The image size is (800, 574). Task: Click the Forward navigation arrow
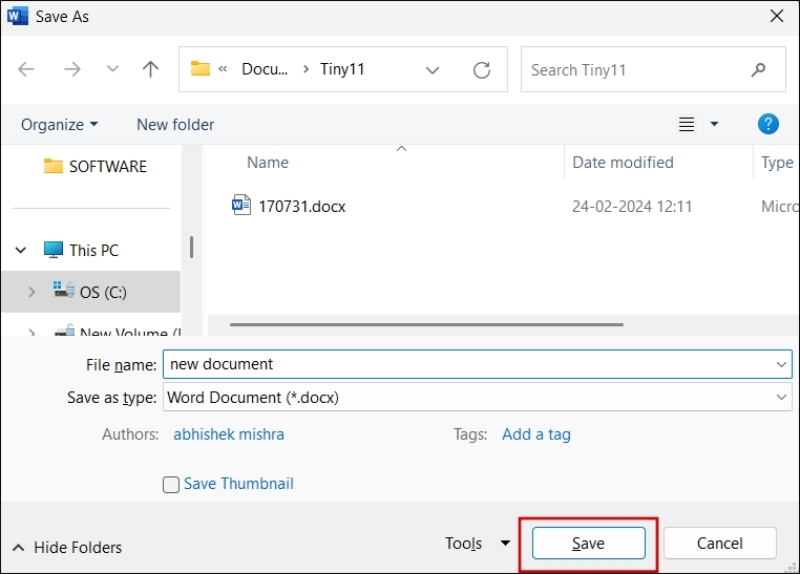click(72, 69)
